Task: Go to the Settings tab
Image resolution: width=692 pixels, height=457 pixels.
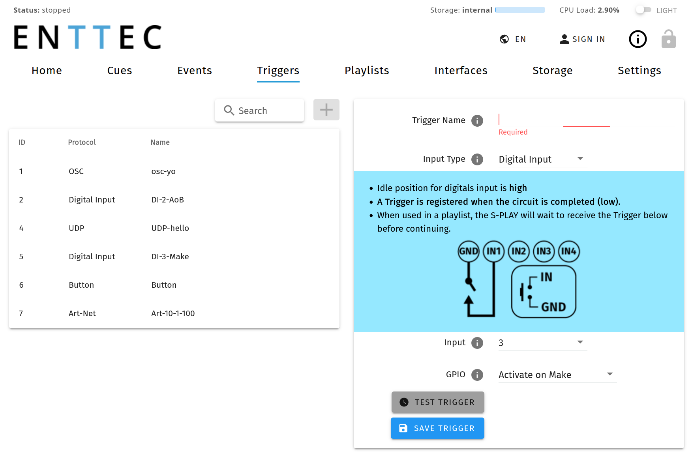Action: tap(639, 71)
